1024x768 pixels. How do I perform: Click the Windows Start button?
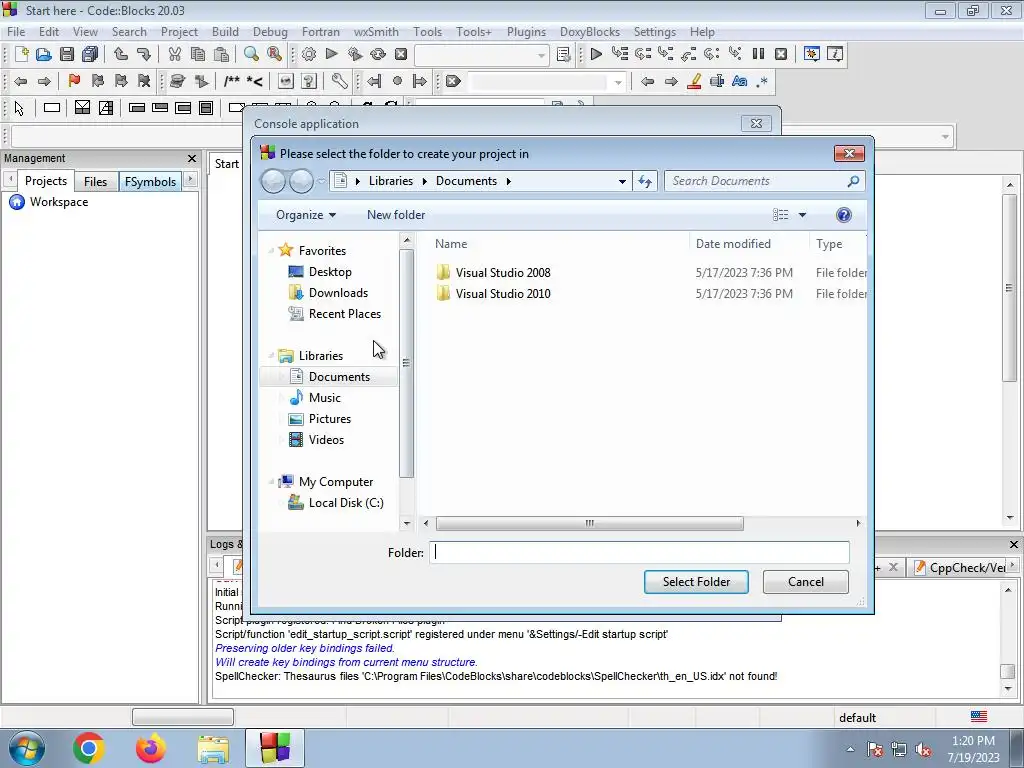(27, 748)
